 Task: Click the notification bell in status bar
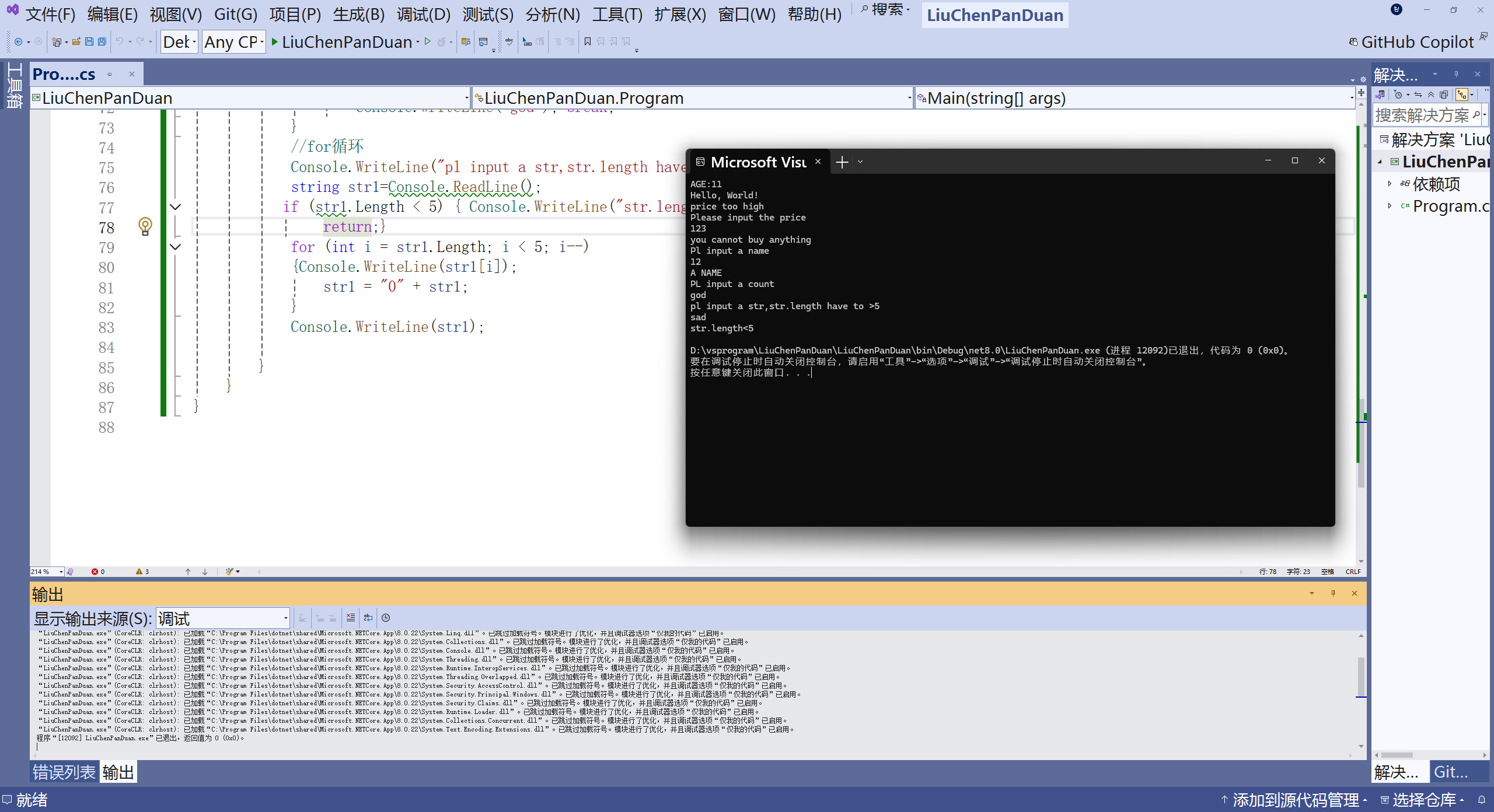1481,800
